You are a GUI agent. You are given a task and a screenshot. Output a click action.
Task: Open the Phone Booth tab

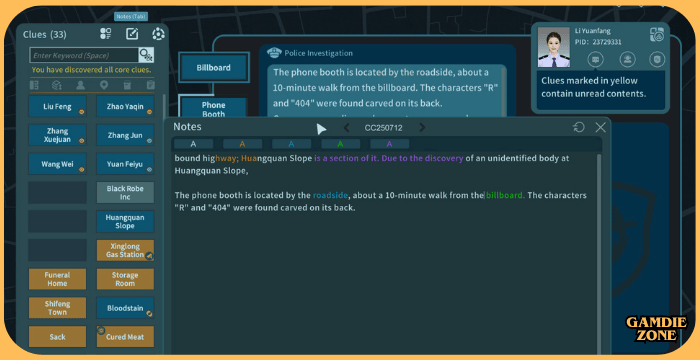click(213, 109)
